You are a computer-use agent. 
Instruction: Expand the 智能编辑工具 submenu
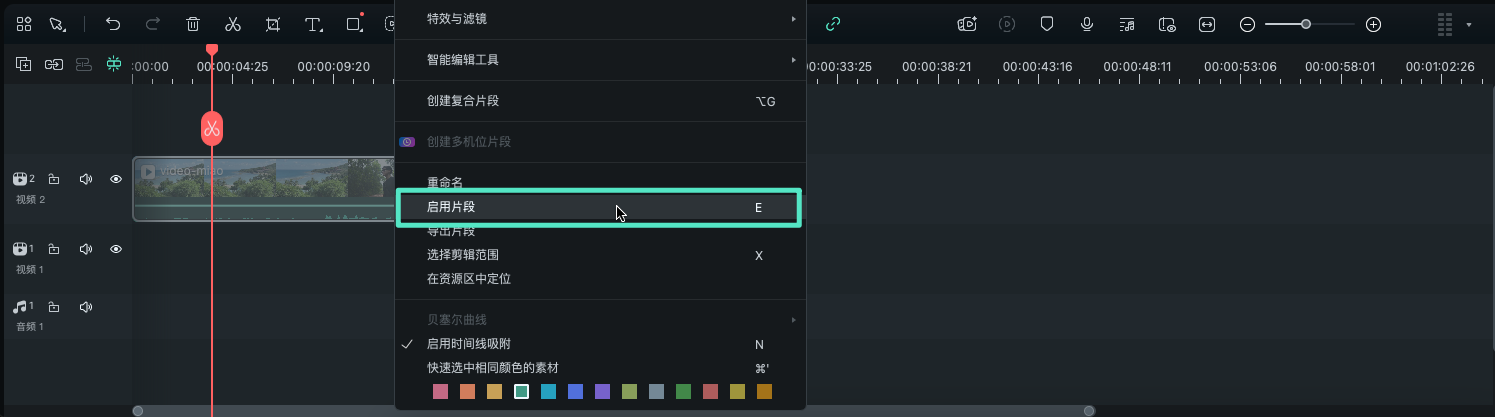point(600,60)
